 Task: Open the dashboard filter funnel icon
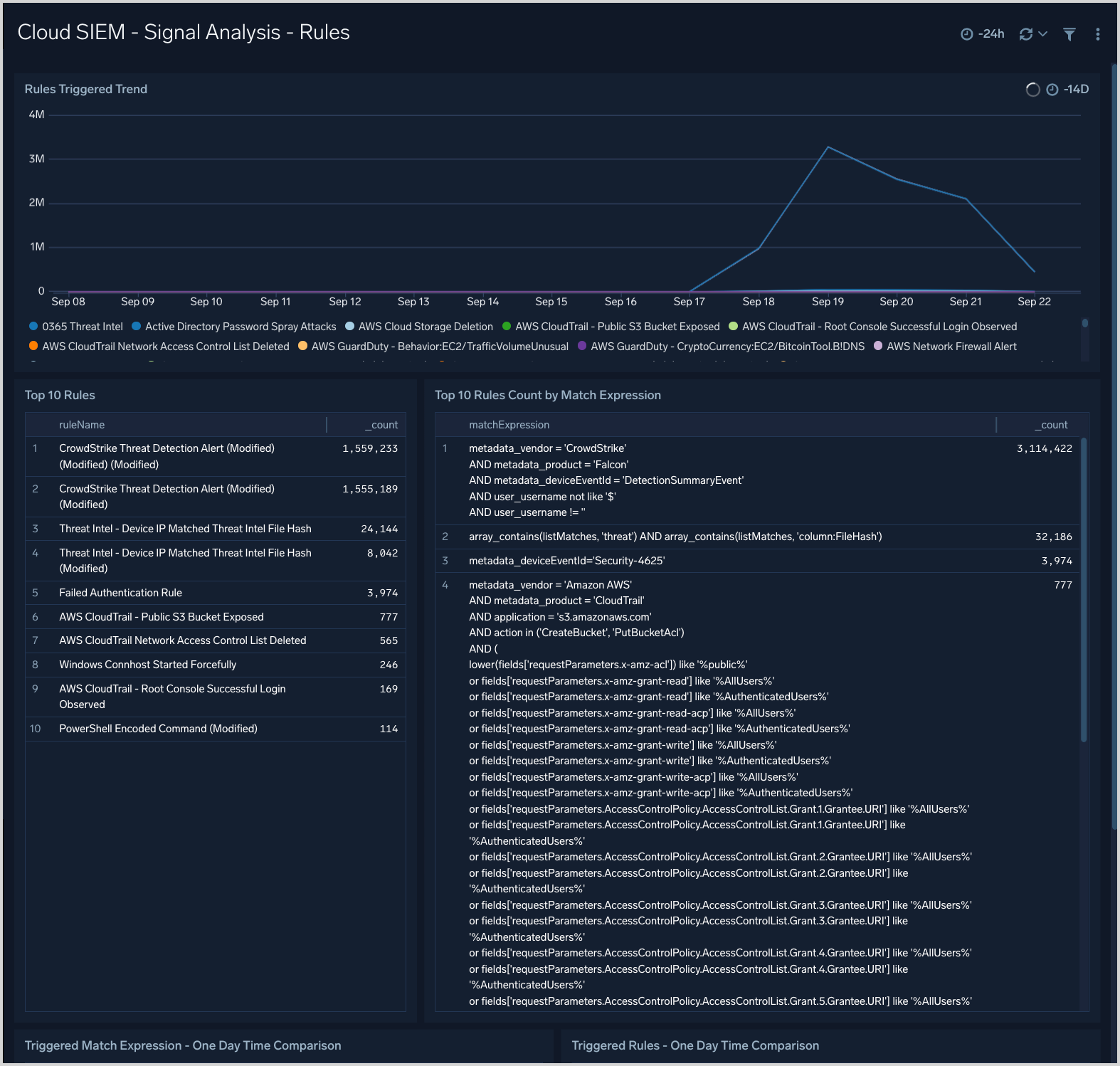[1069, 34]
